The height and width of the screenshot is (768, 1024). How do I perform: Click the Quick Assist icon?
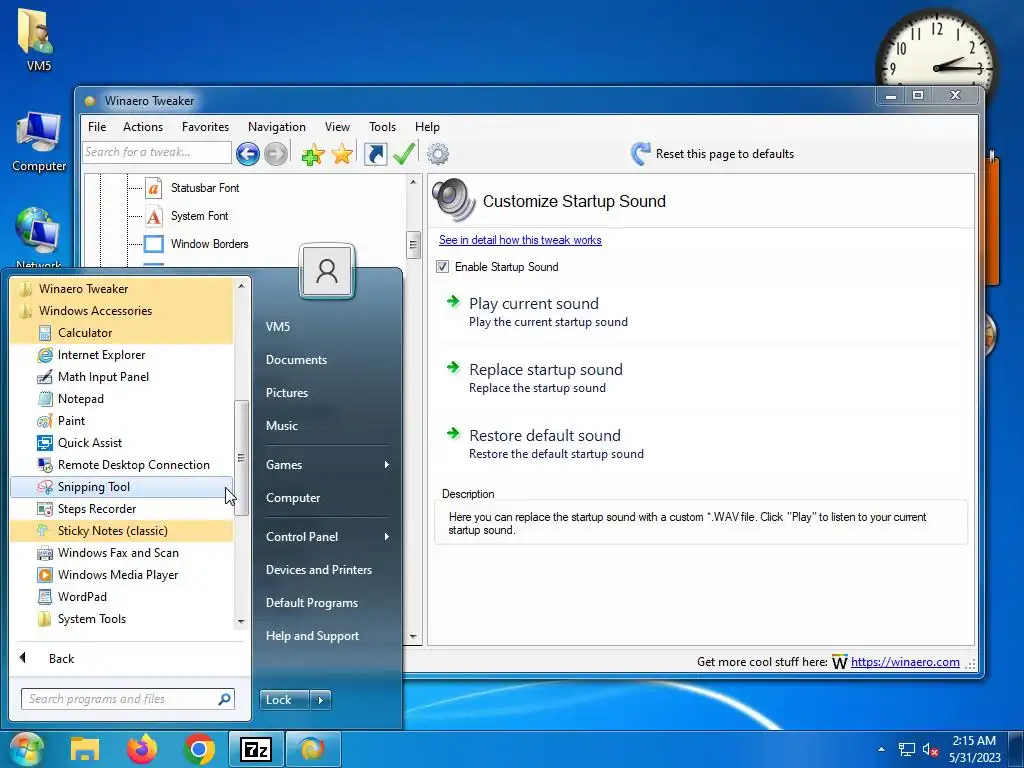coord(44,443)
